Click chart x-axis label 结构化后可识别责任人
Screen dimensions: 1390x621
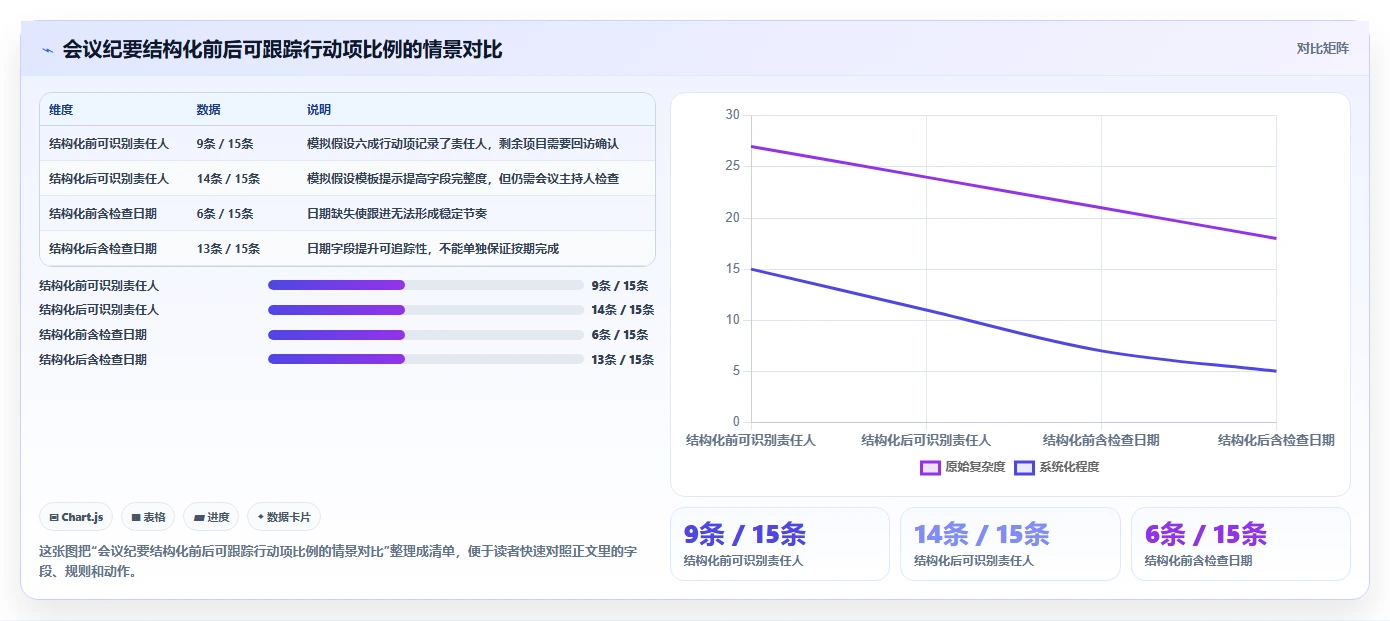click(x=926, y=440)
